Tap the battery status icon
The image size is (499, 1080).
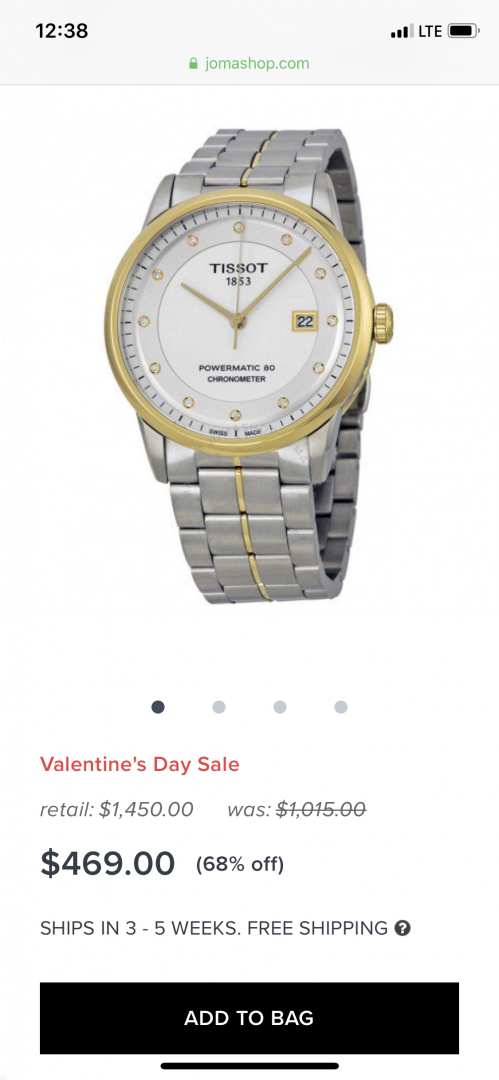pyautogui.click(x=464, y=31)
